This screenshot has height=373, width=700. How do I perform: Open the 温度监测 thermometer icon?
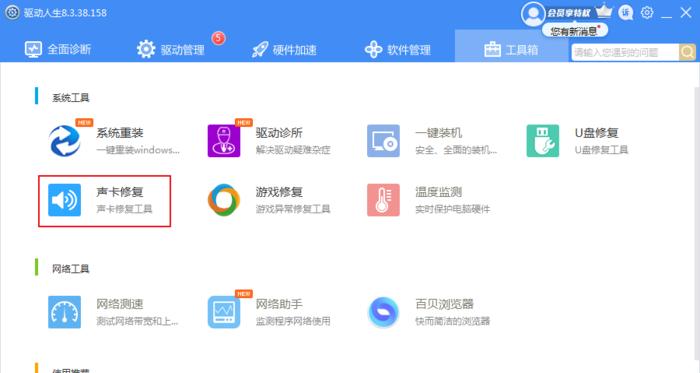click(383, 200)
